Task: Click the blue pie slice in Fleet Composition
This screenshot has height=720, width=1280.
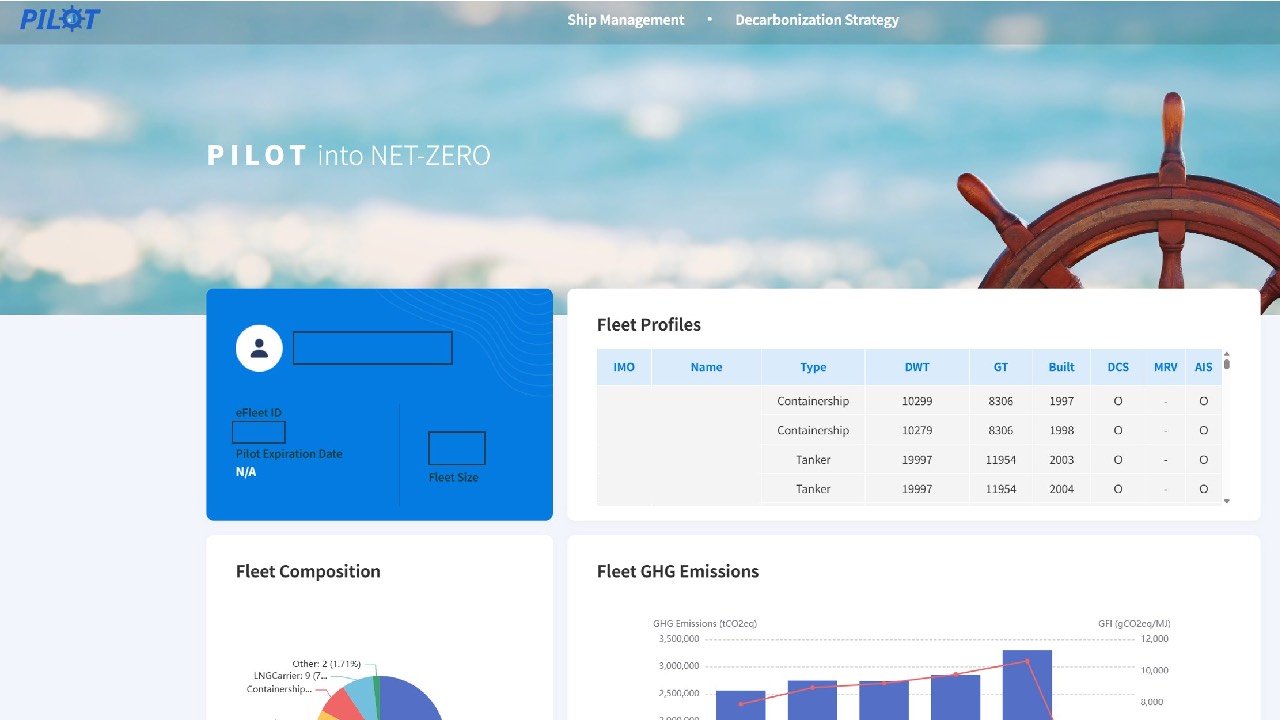Action: [412, 700]
